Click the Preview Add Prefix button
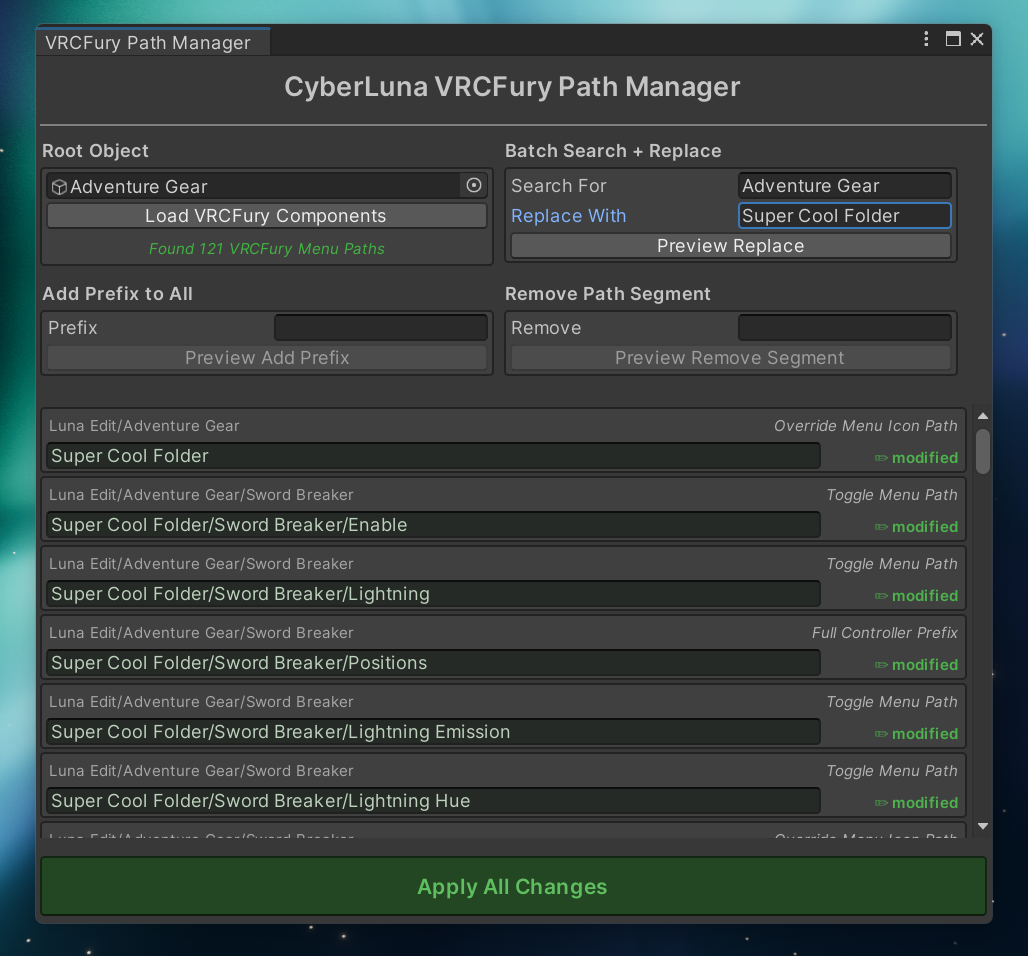The height and width of the screenshot is (956, 1028). (x=266, y=357)
